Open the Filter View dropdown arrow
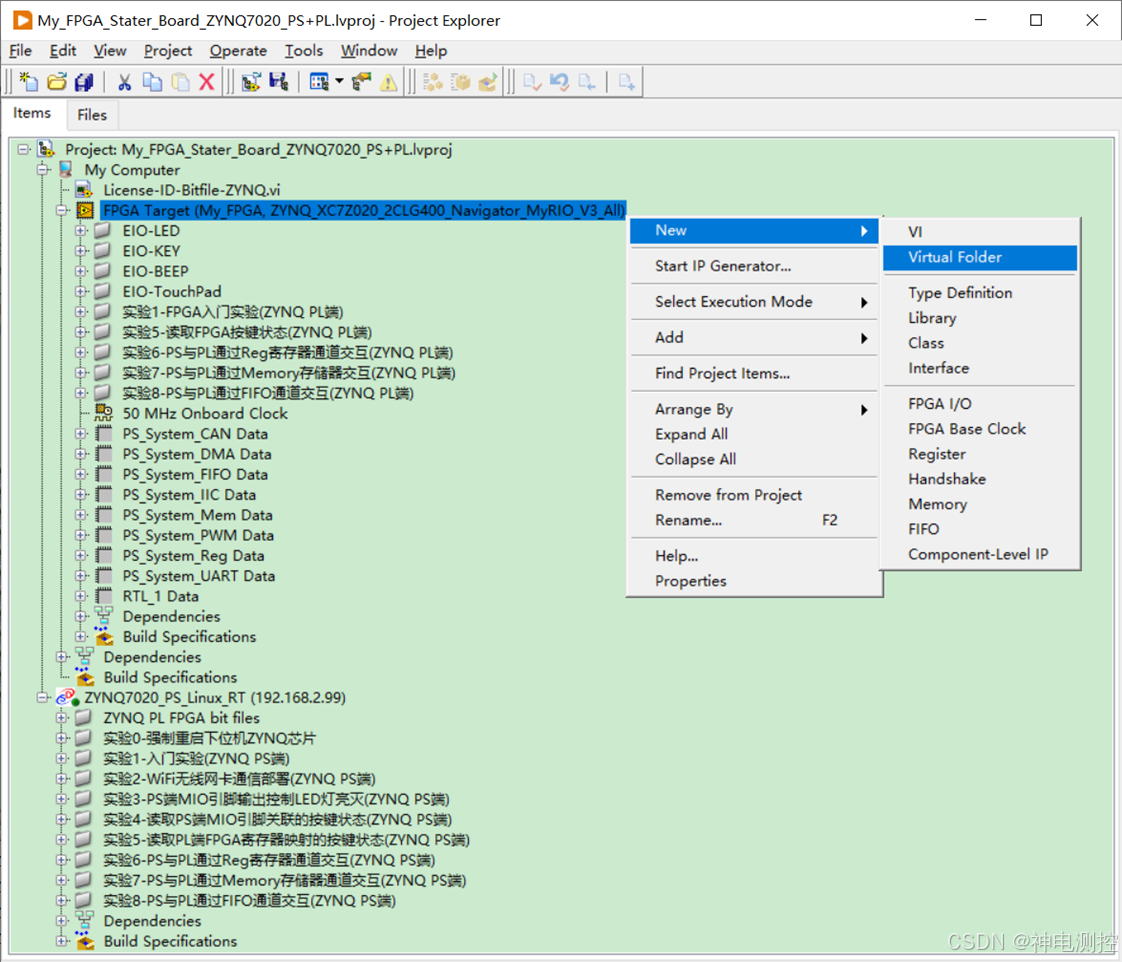This screenshot has height=962, width=1122. 339,82
